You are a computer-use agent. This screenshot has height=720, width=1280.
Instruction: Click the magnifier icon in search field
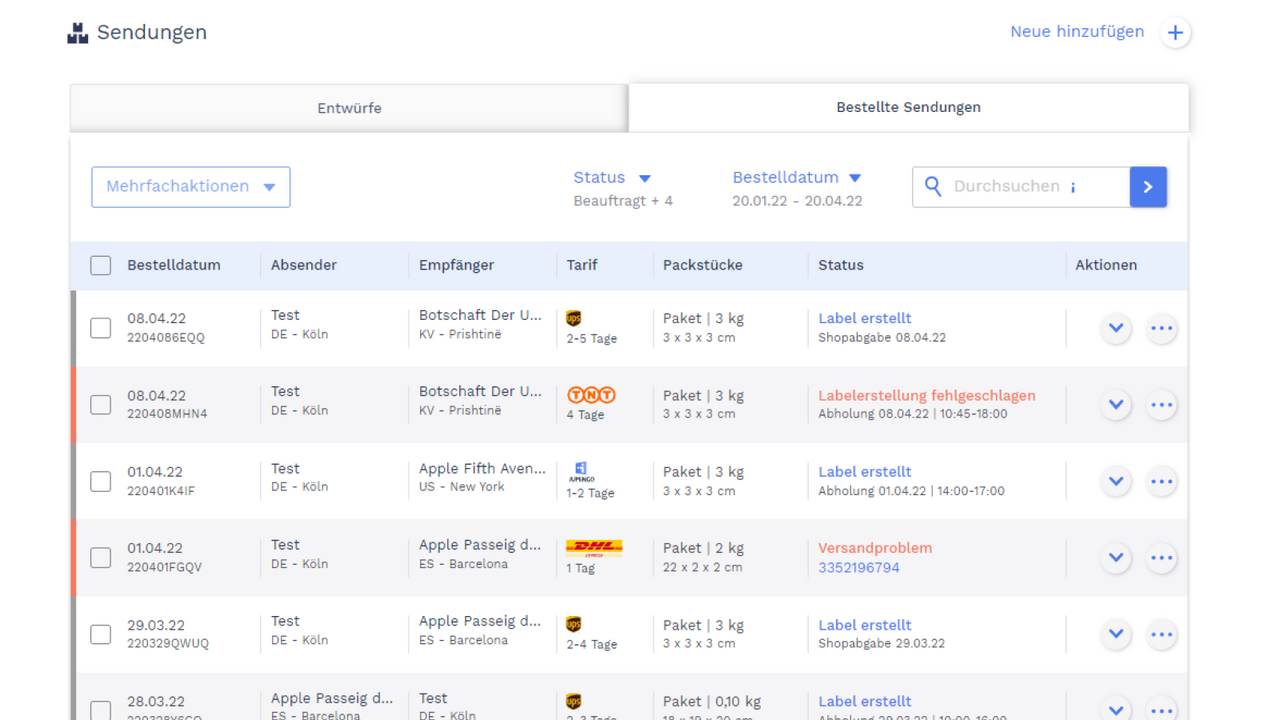click(x=933, y=187)
